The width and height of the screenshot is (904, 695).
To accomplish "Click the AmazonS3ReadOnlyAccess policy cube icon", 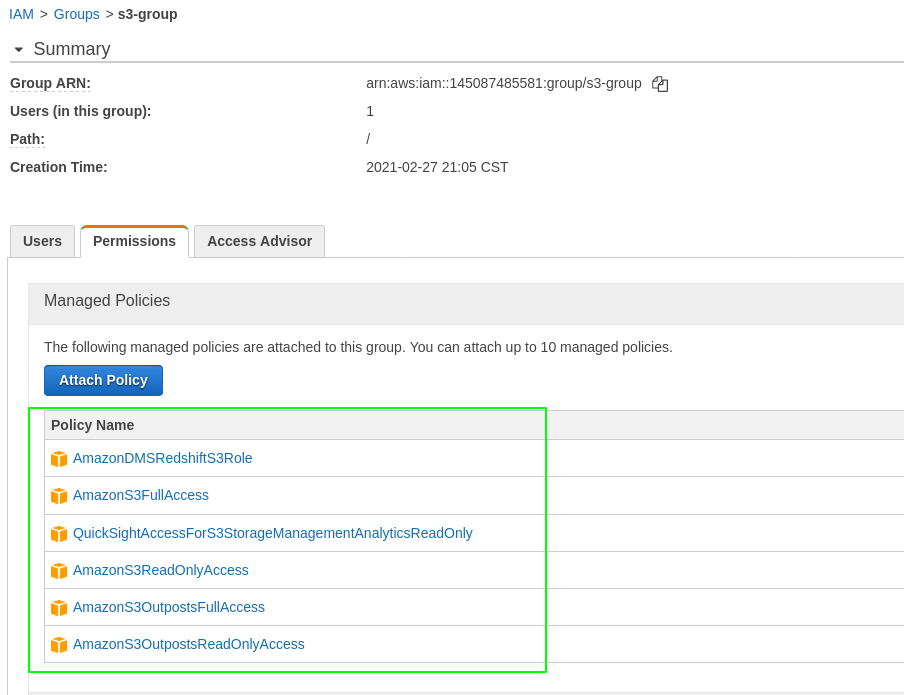I will point(59,570).
